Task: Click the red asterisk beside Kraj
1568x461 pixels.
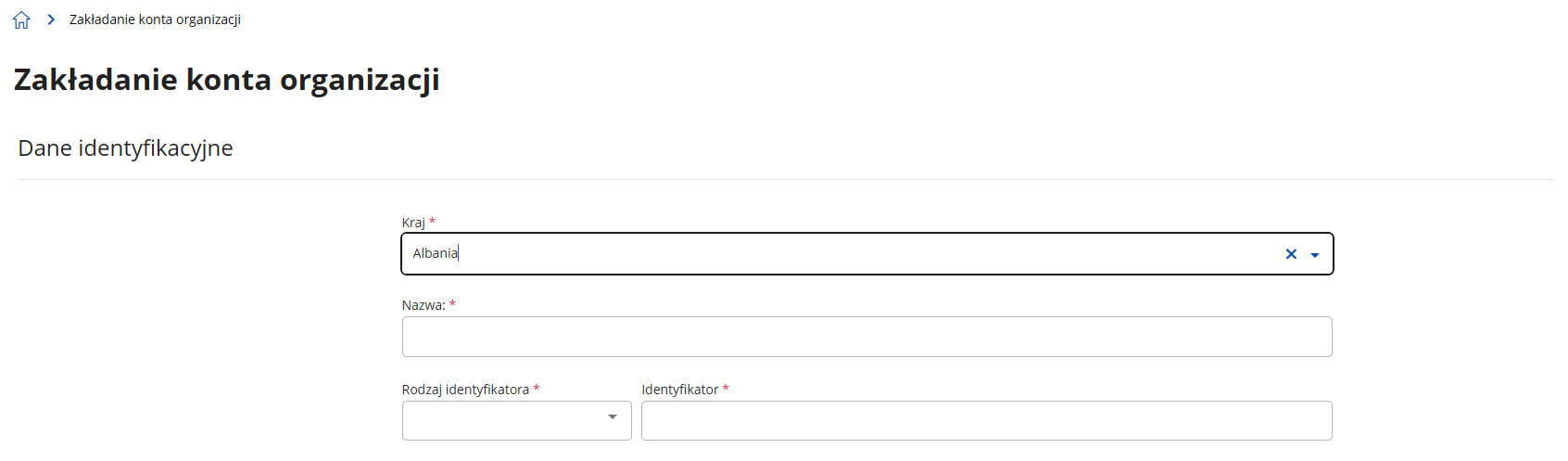Action: [432, 222]
